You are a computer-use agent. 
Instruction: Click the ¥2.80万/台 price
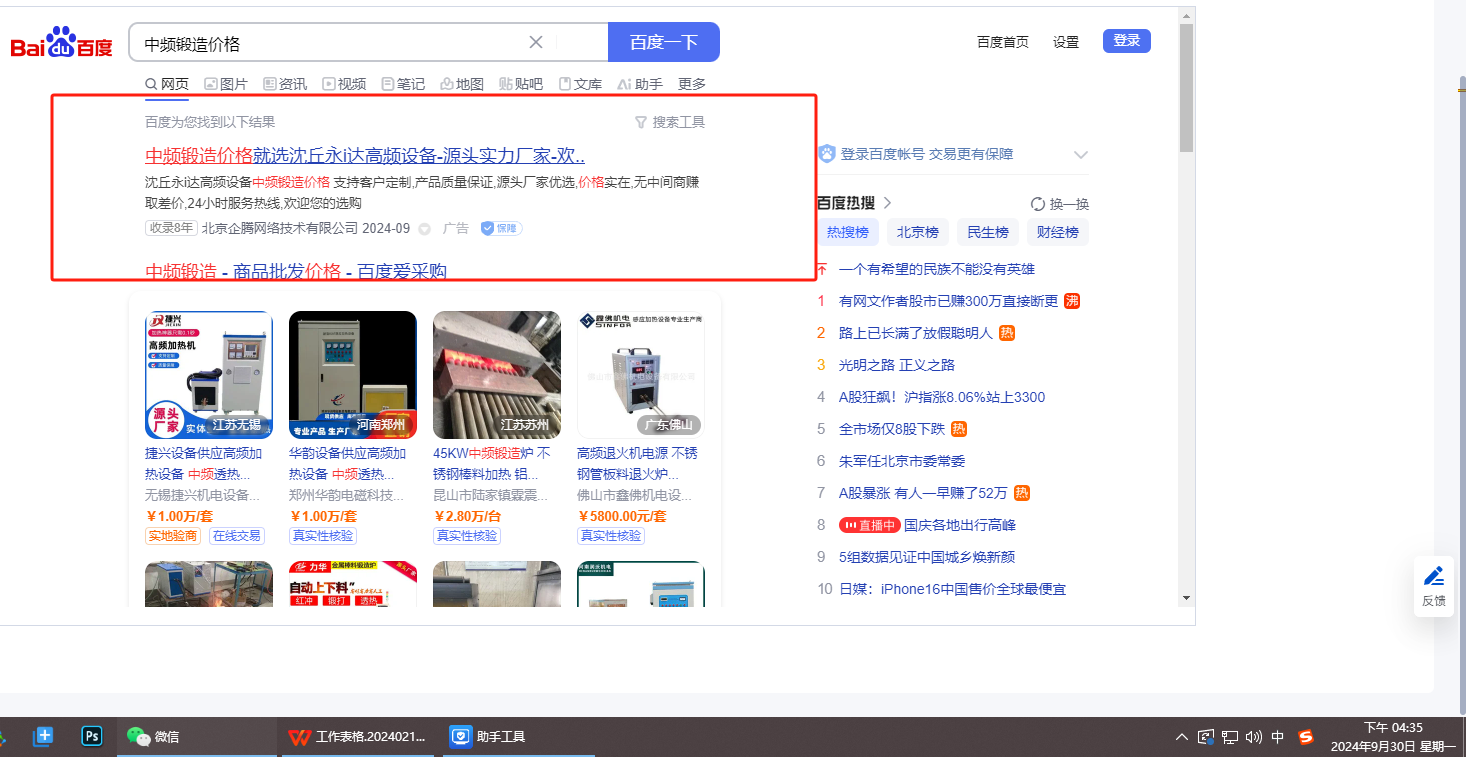click(467, 516)
